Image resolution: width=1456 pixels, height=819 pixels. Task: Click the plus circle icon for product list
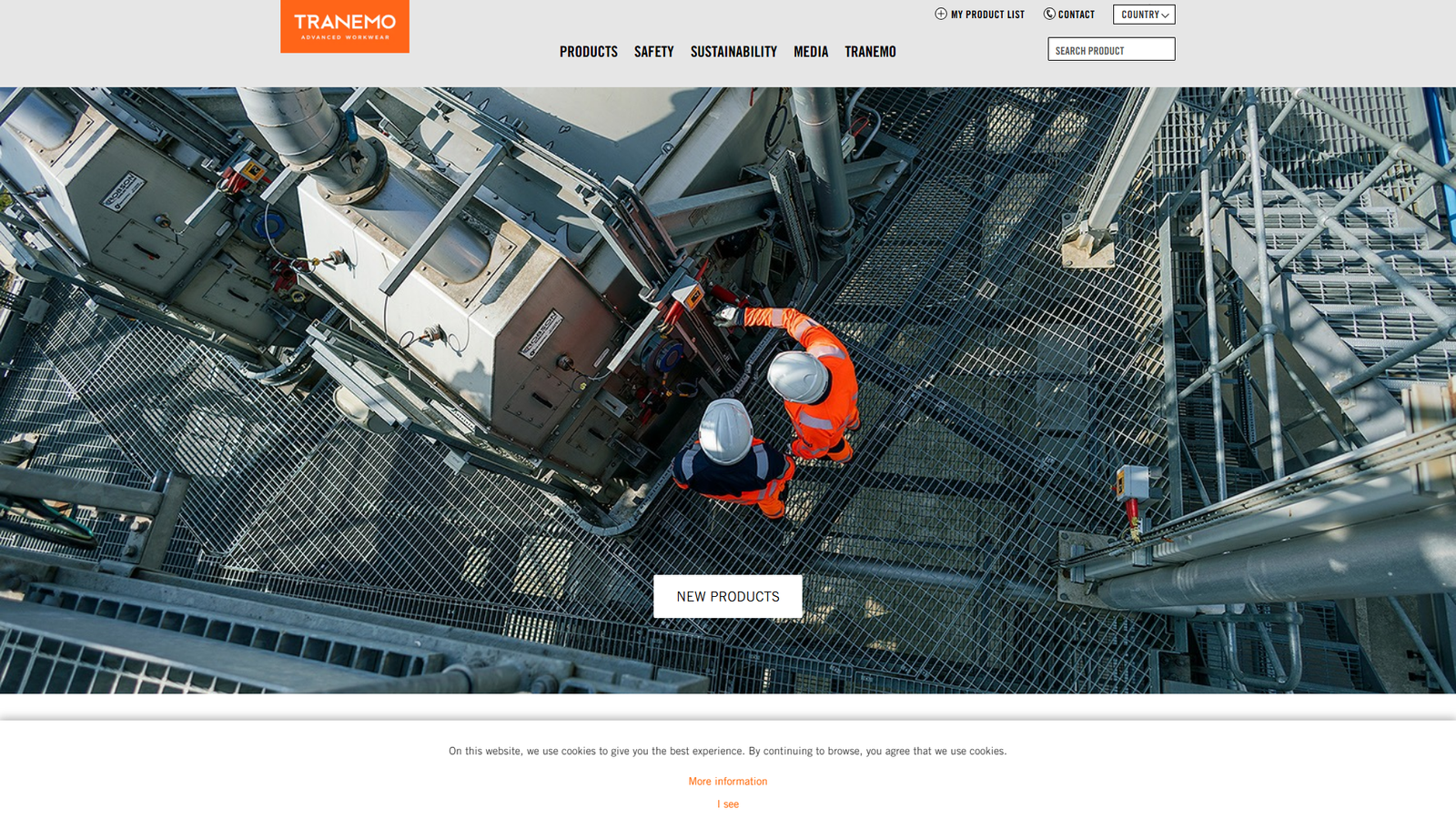(x=941, y=14)
